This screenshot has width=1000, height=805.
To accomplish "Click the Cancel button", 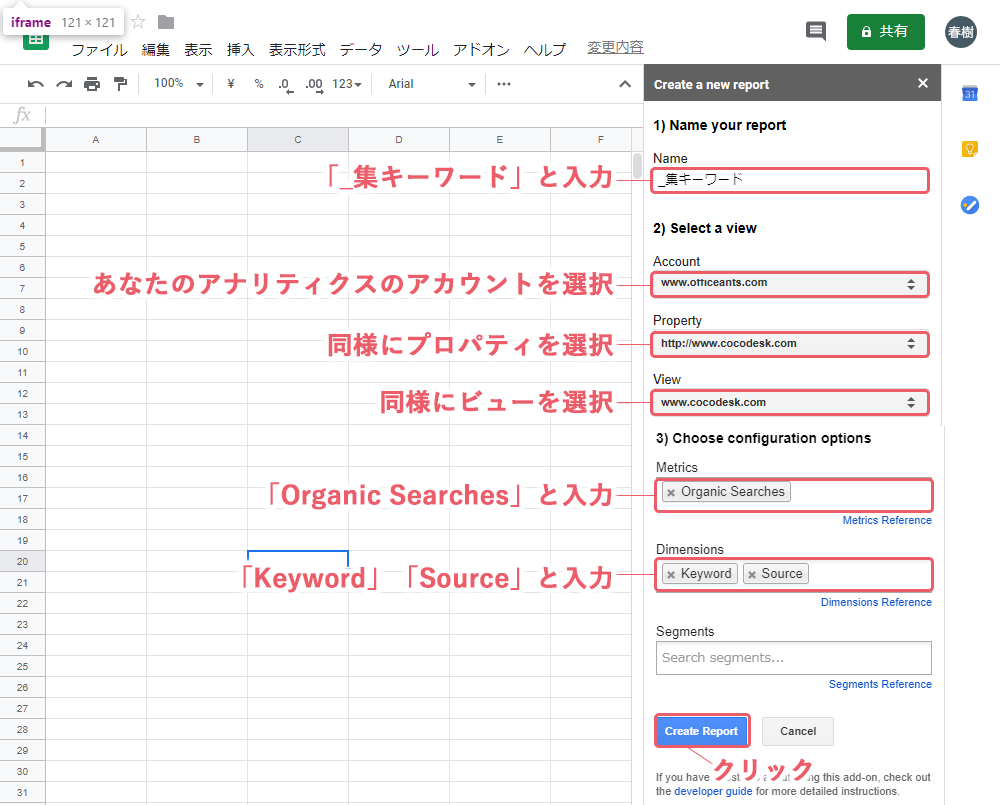I will [798, 731].
